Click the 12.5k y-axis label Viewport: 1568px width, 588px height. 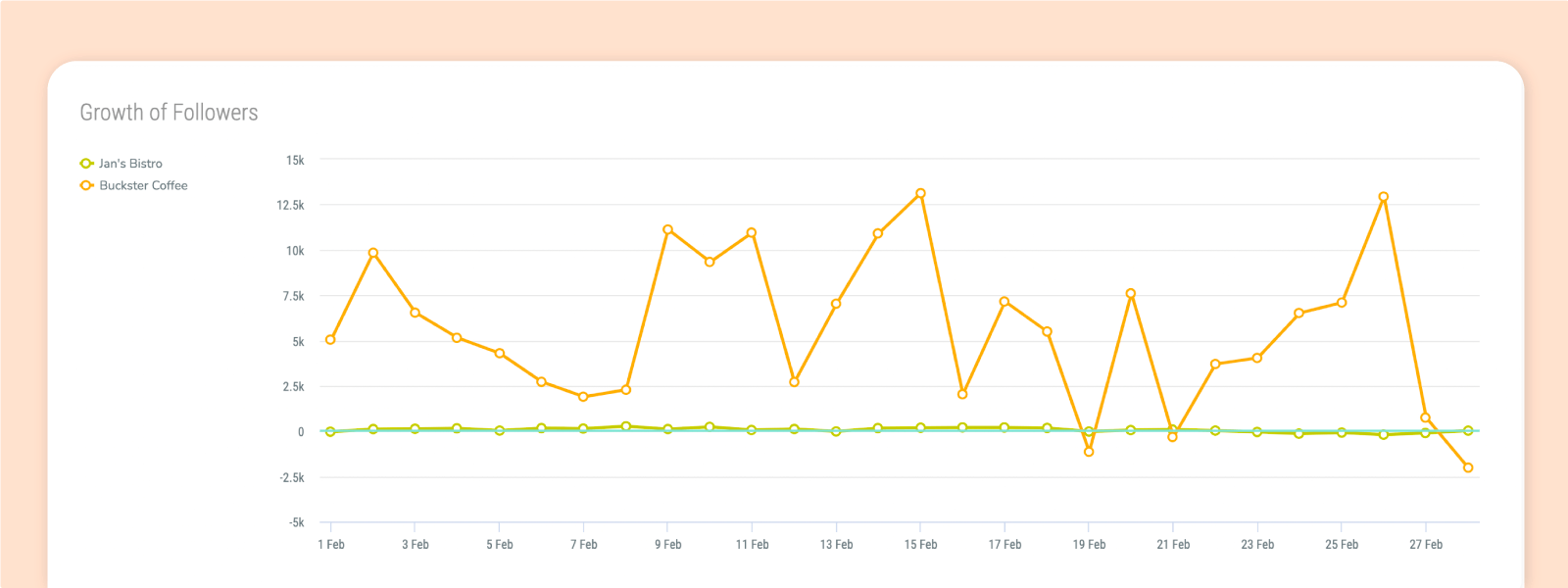tap(290, 206)
